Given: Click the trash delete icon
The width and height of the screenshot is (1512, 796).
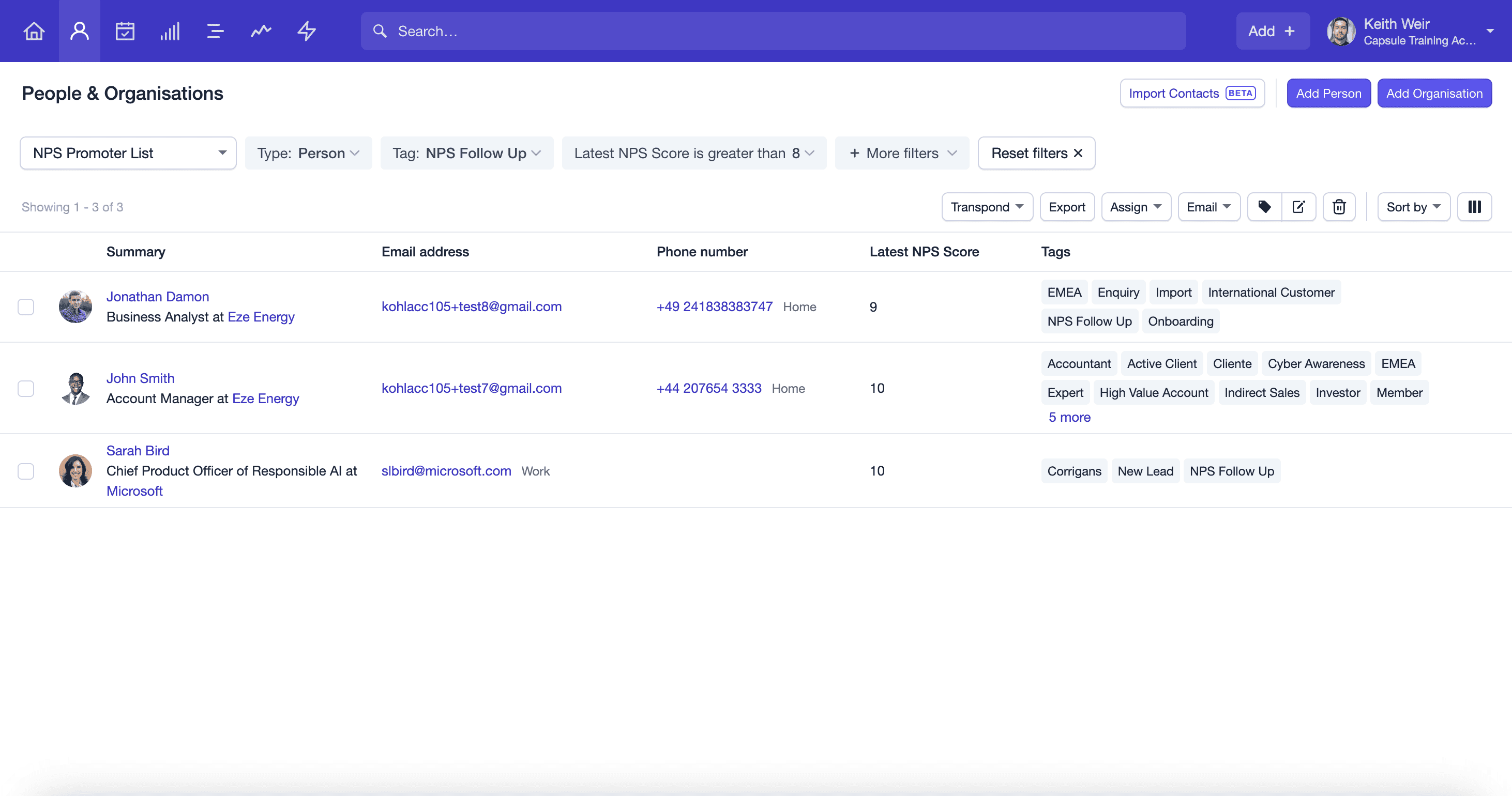Looking at the screenshot, I should point(1339,207).
